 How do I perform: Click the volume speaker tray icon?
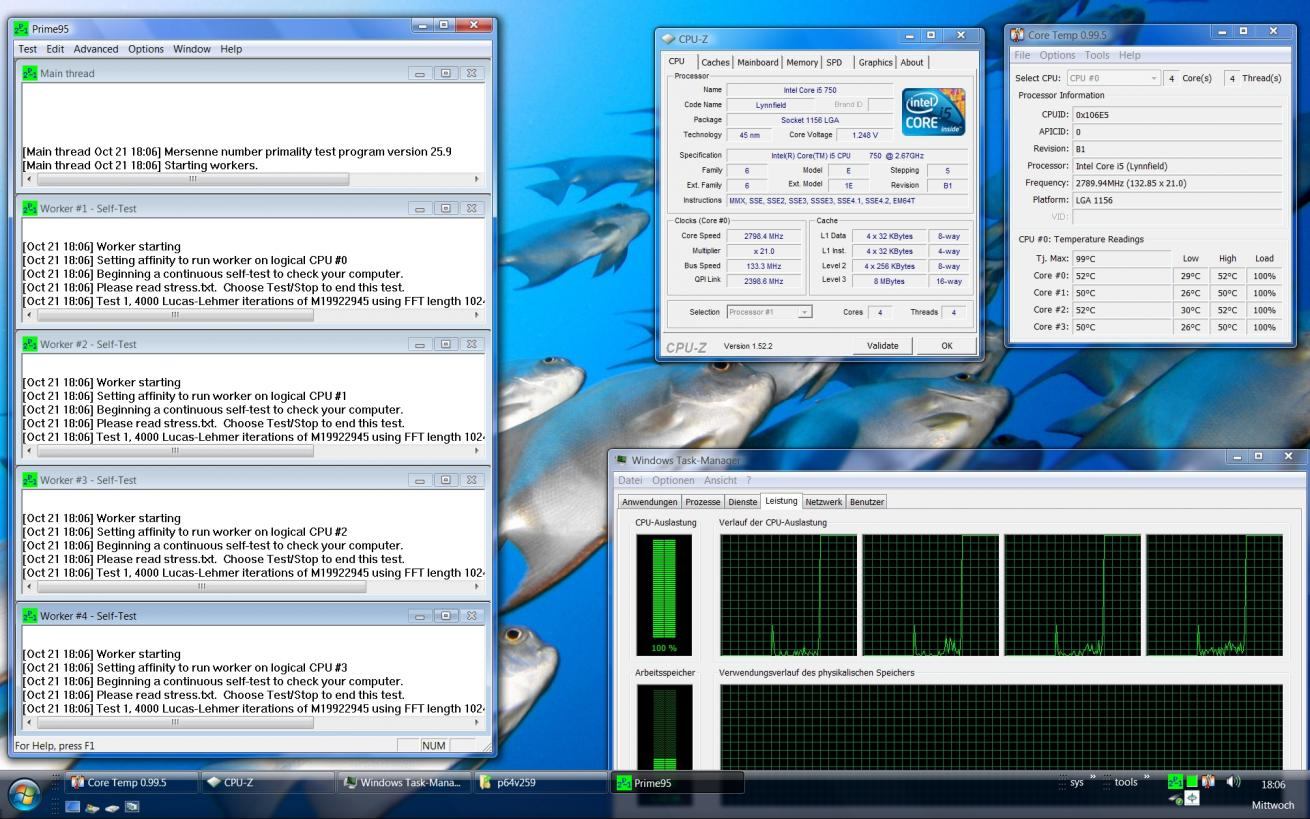point(1232,781)
